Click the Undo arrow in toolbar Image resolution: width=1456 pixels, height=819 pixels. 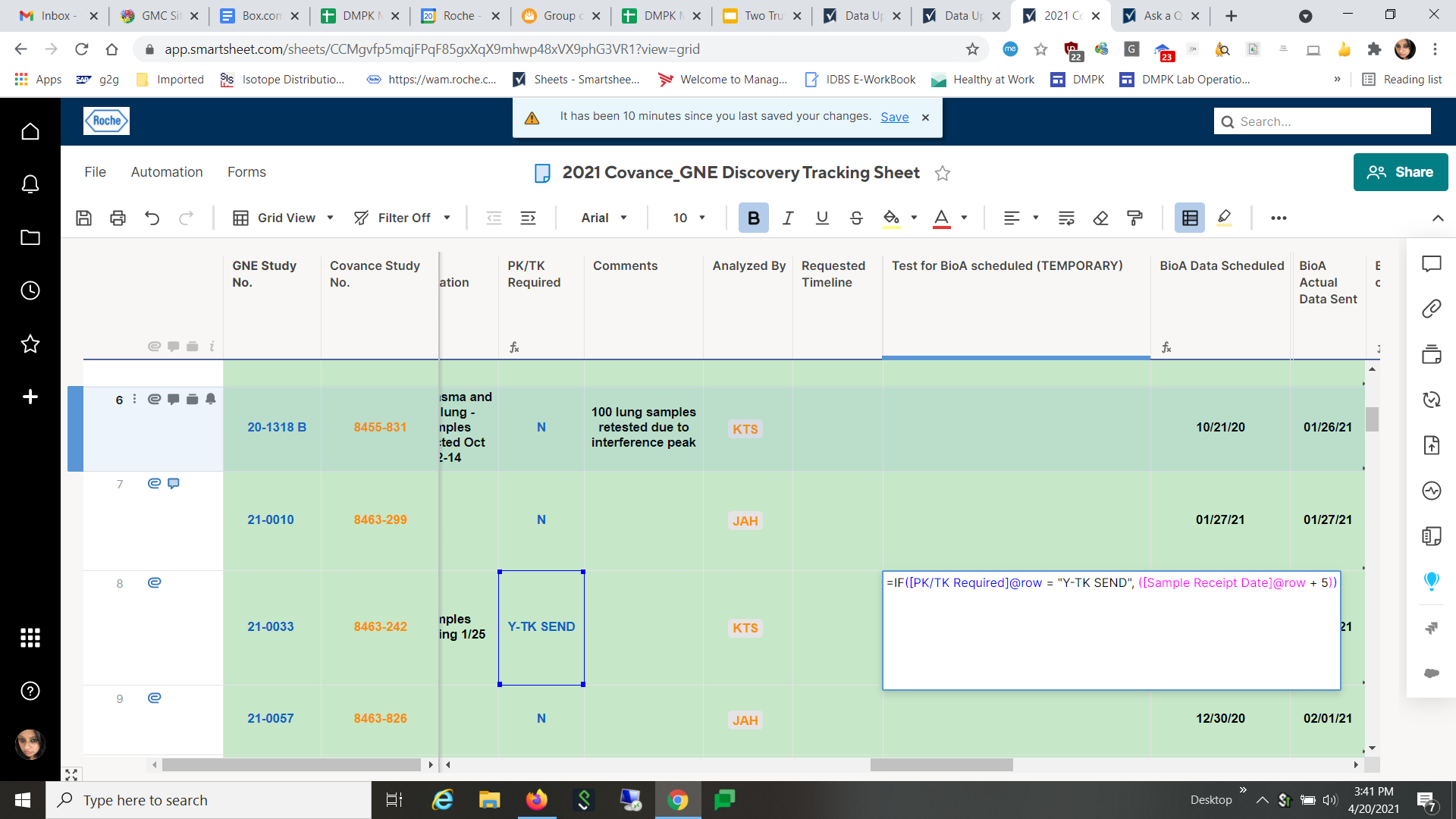tap(152, 218)
